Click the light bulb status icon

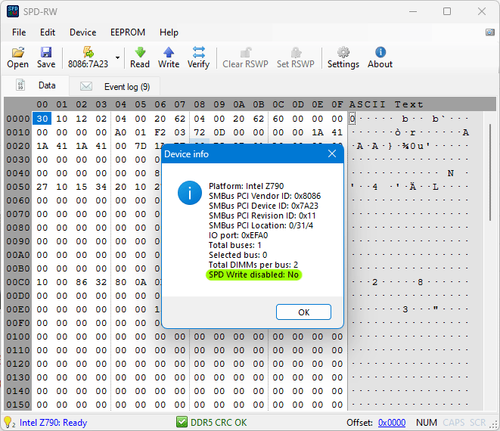click(x=8, y=422)
